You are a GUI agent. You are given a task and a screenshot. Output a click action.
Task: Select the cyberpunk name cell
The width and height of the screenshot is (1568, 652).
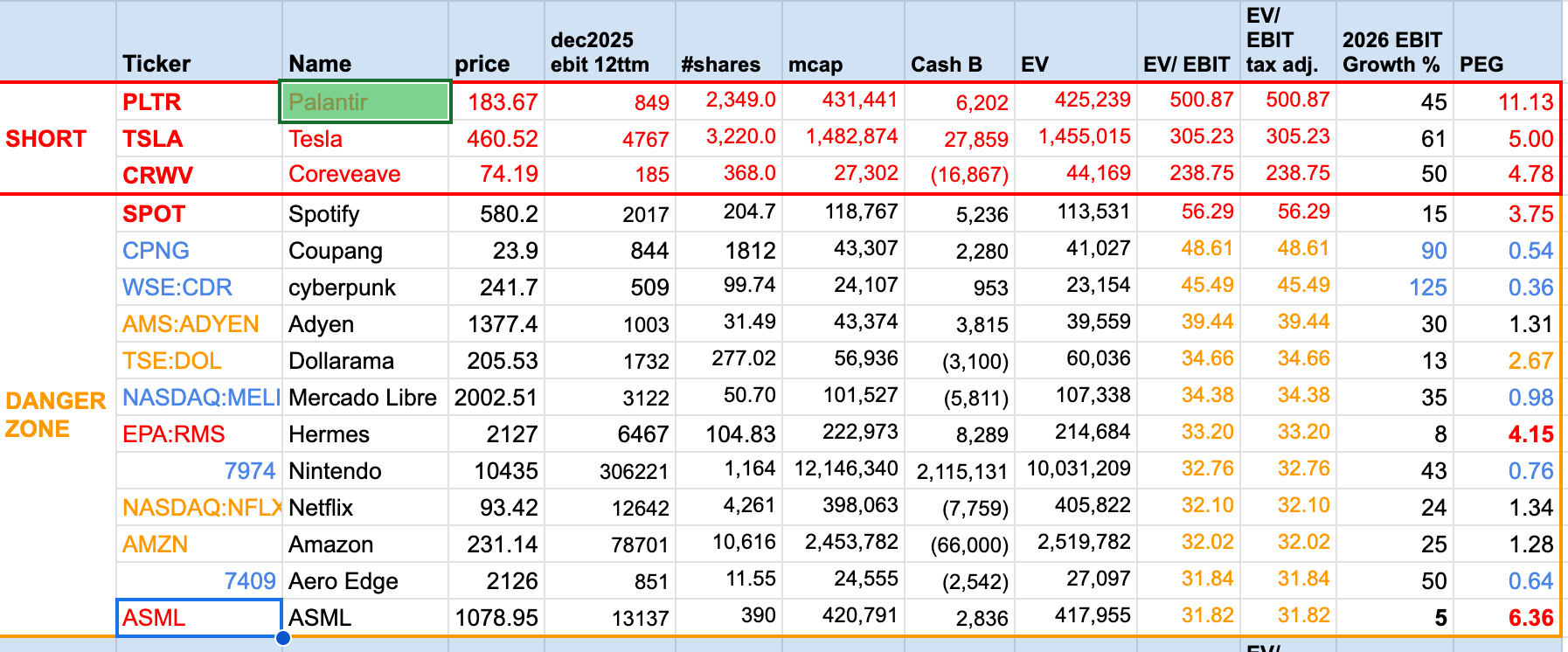point(365,288)
